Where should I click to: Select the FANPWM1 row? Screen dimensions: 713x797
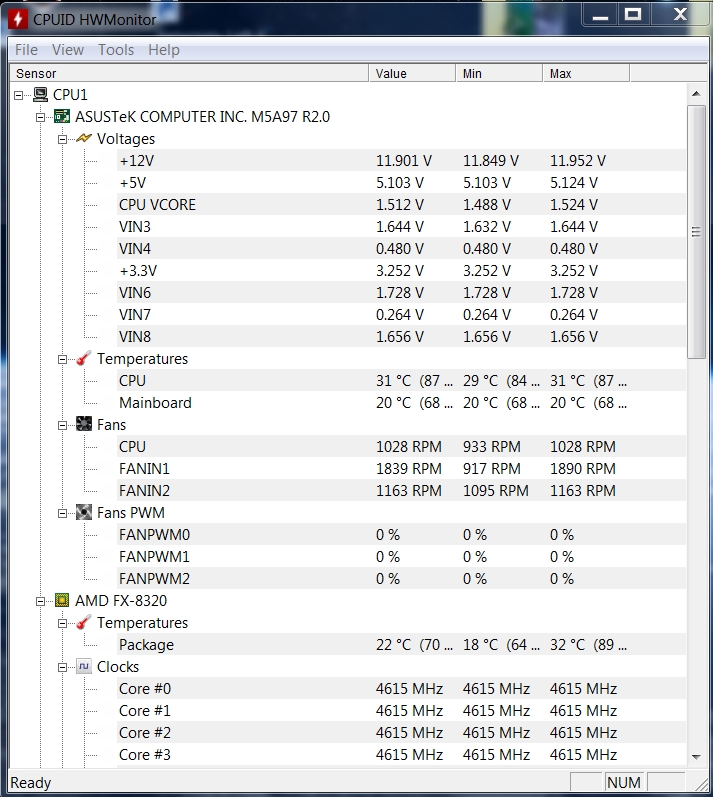pyautogui.click(x=401, y=557)
